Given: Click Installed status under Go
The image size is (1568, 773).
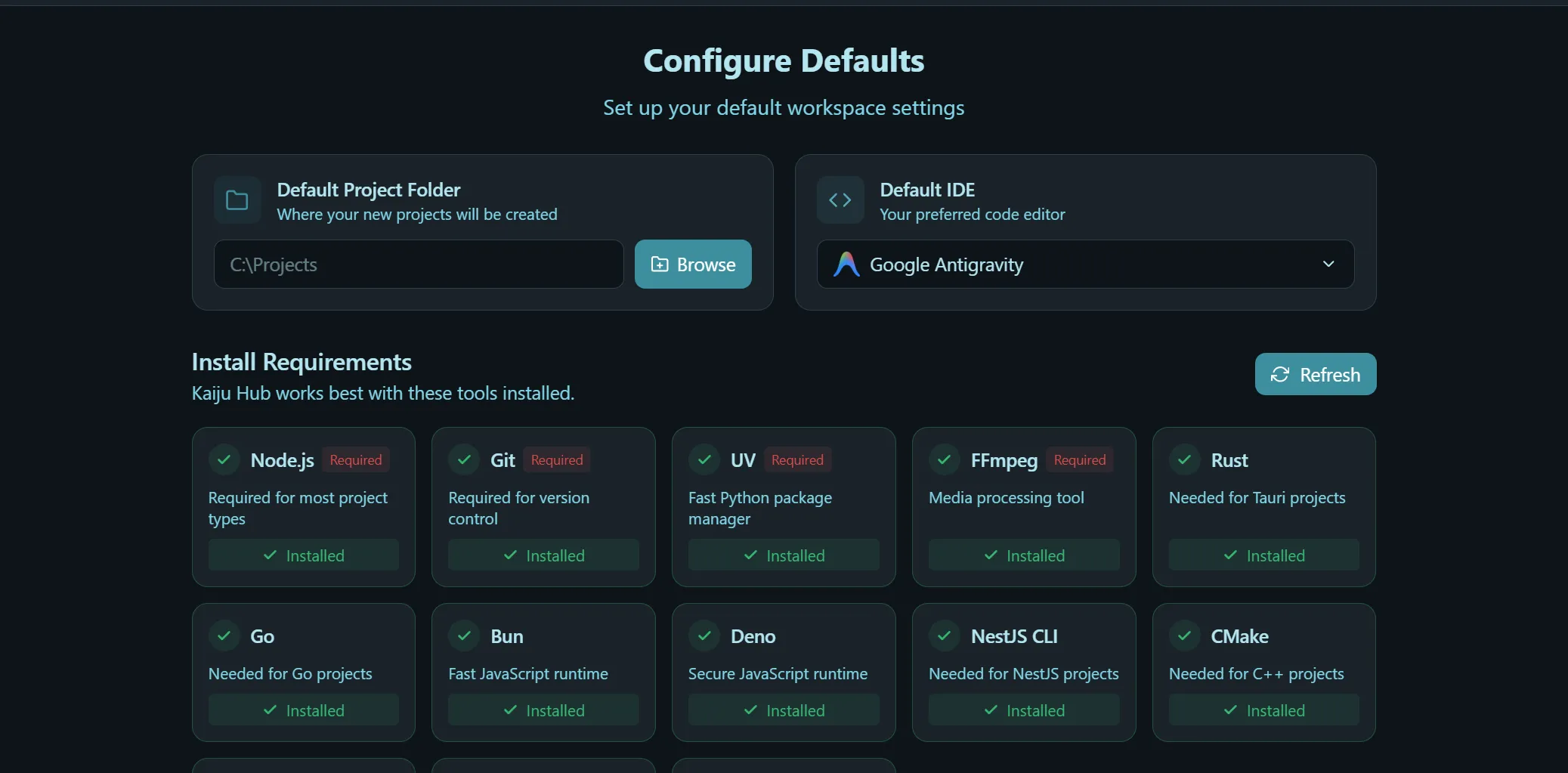Looking at the screenshot, I should pyautogui.click(x=304, y=710).
